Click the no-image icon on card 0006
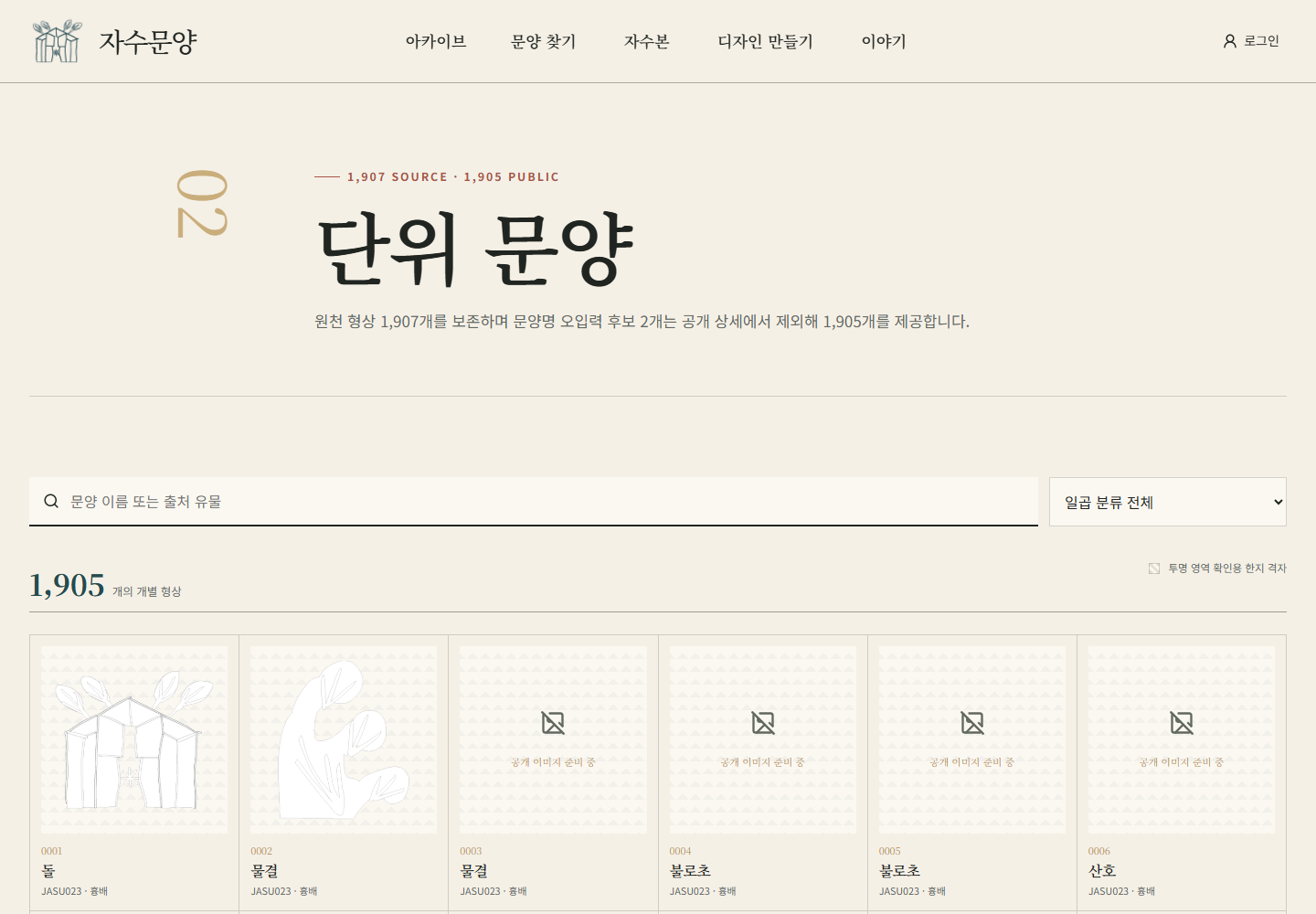The height and width of the screenshot is (914, 1316). pyautogui.click(x=1182, y=723)
